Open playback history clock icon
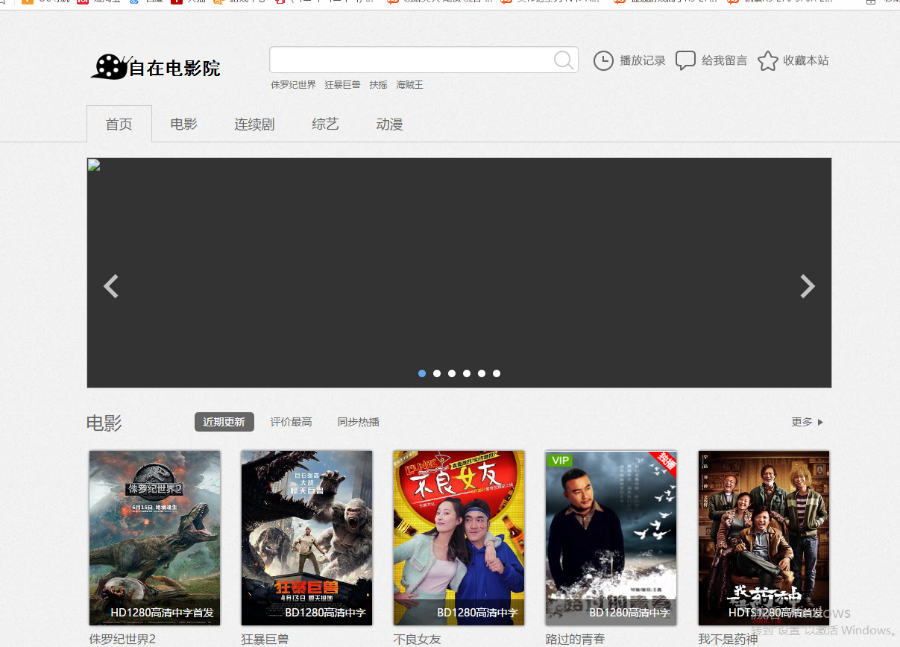The image size is (900, 647). [603, 60]
